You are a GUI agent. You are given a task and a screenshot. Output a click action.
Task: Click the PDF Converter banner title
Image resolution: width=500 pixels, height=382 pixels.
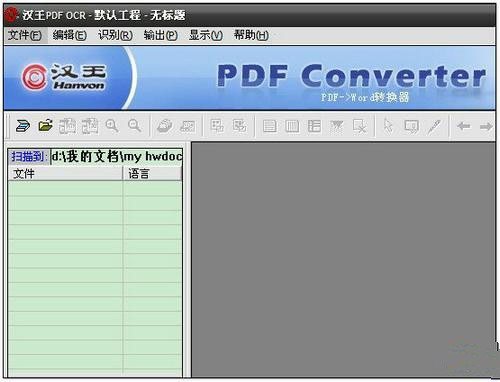(x=351, y=76)
